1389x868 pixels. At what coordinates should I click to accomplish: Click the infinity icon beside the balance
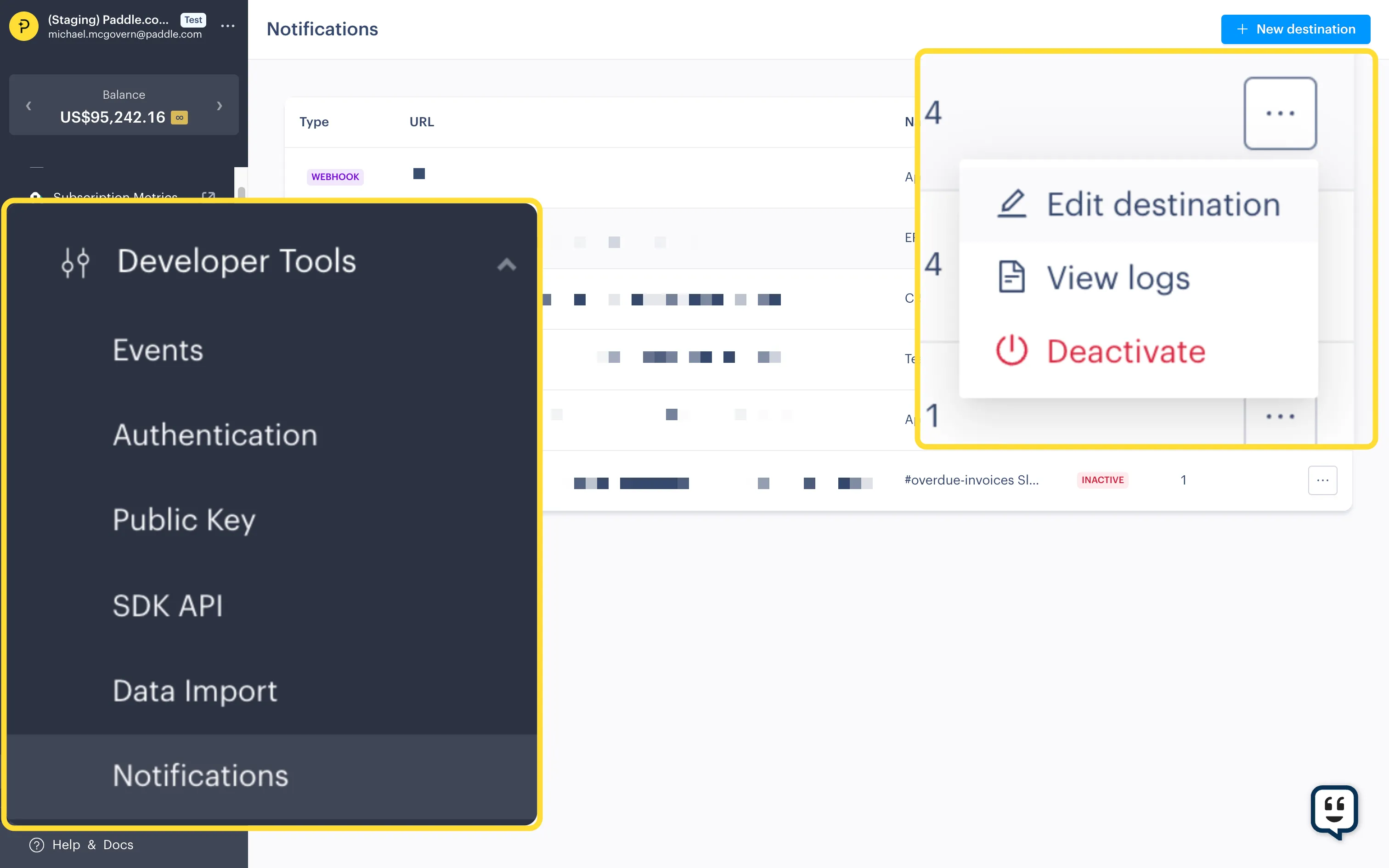179,117
